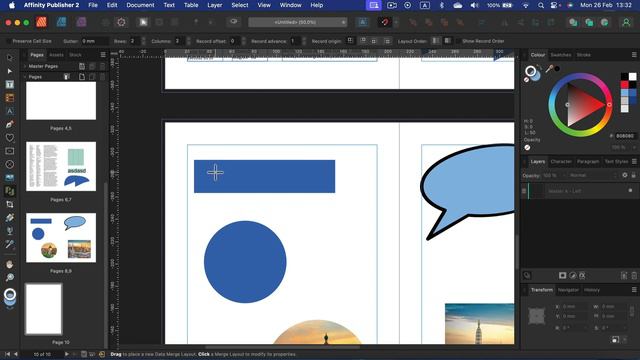The width and height of the screenshot is (640, 360).
Task: Click the add pixel layer icon
Action: click(624, 276)
